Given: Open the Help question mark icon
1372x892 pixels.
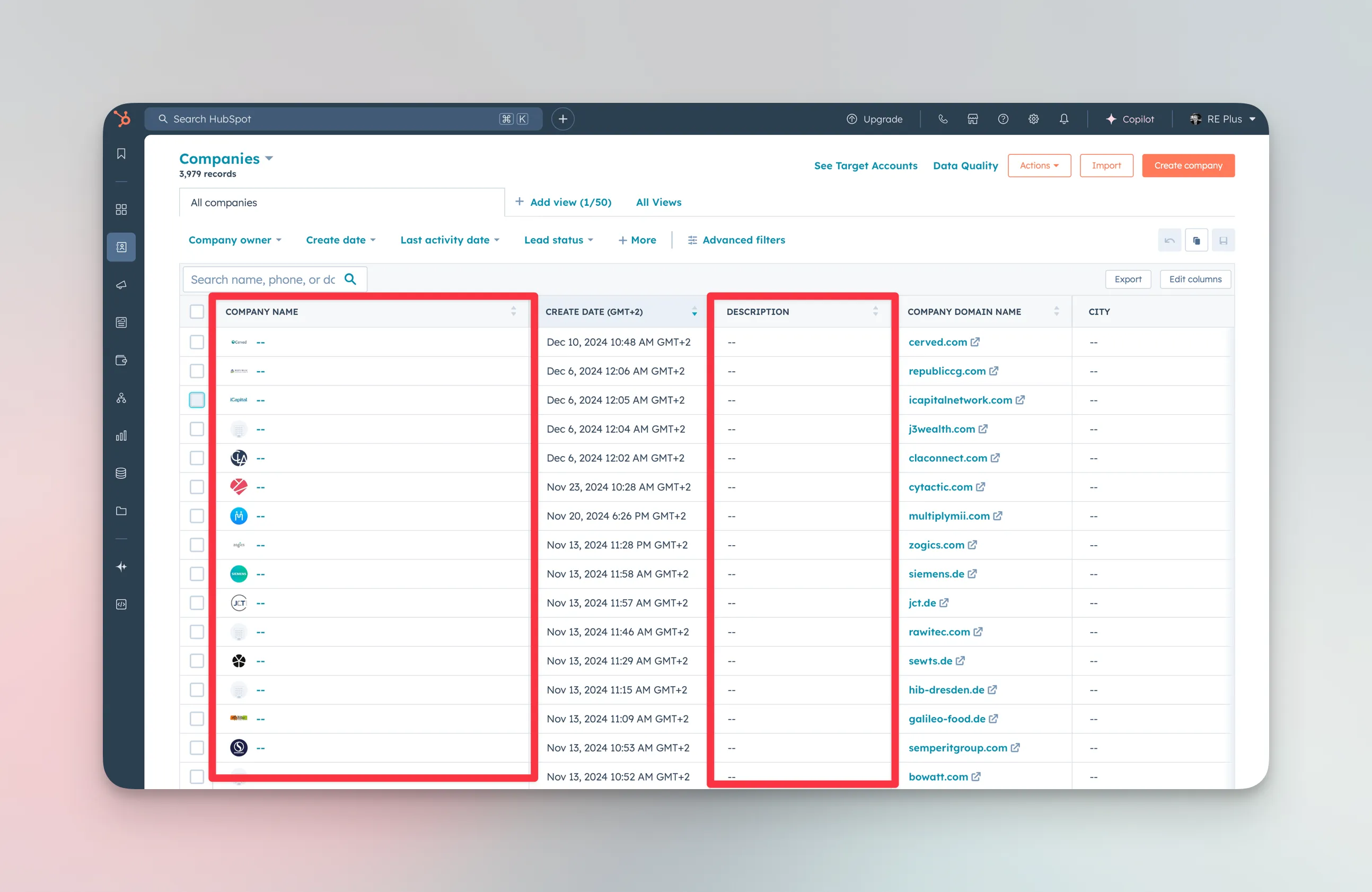Looking at the screenshot, I should coord(1003,119).
